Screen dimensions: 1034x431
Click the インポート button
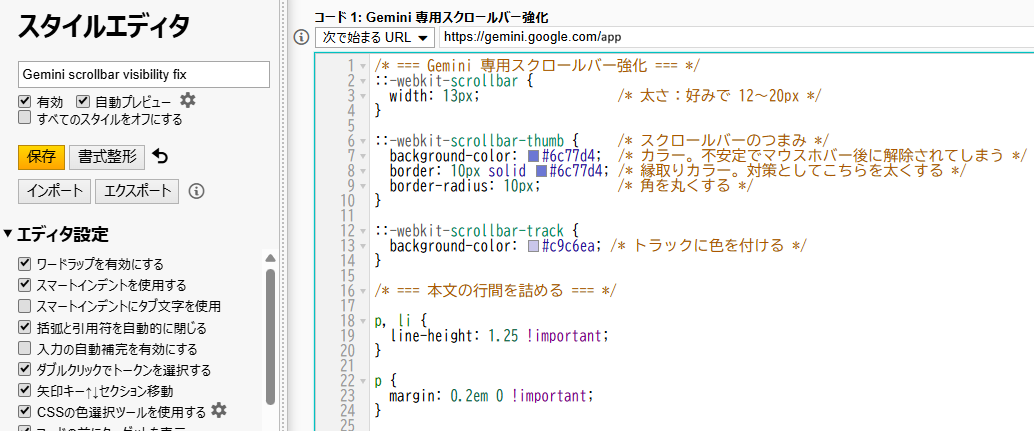(x=54, y=191)
